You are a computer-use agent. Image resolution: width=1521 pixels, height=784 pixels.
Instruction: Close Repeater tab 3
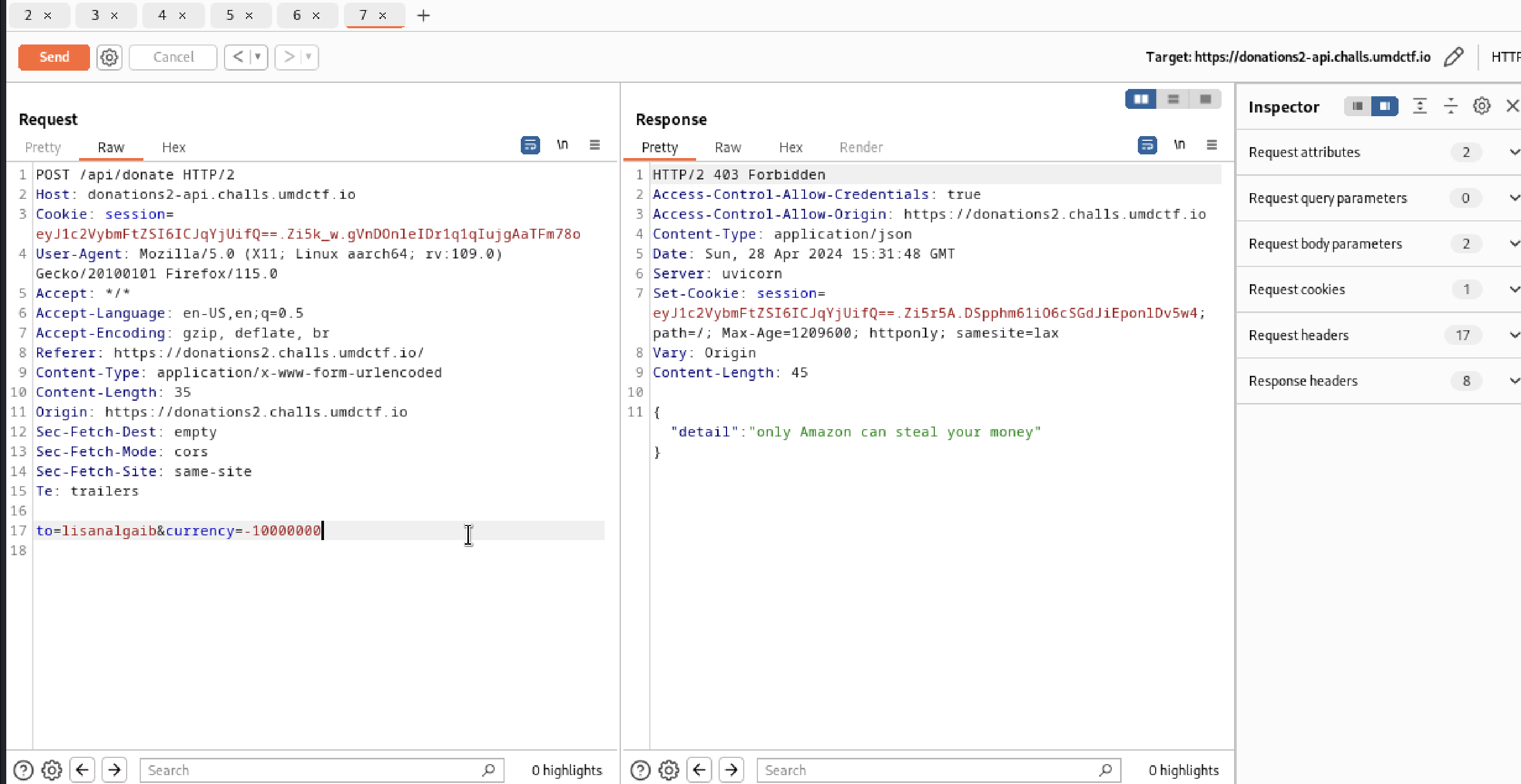pyautogui.click(x=115, y=15)
